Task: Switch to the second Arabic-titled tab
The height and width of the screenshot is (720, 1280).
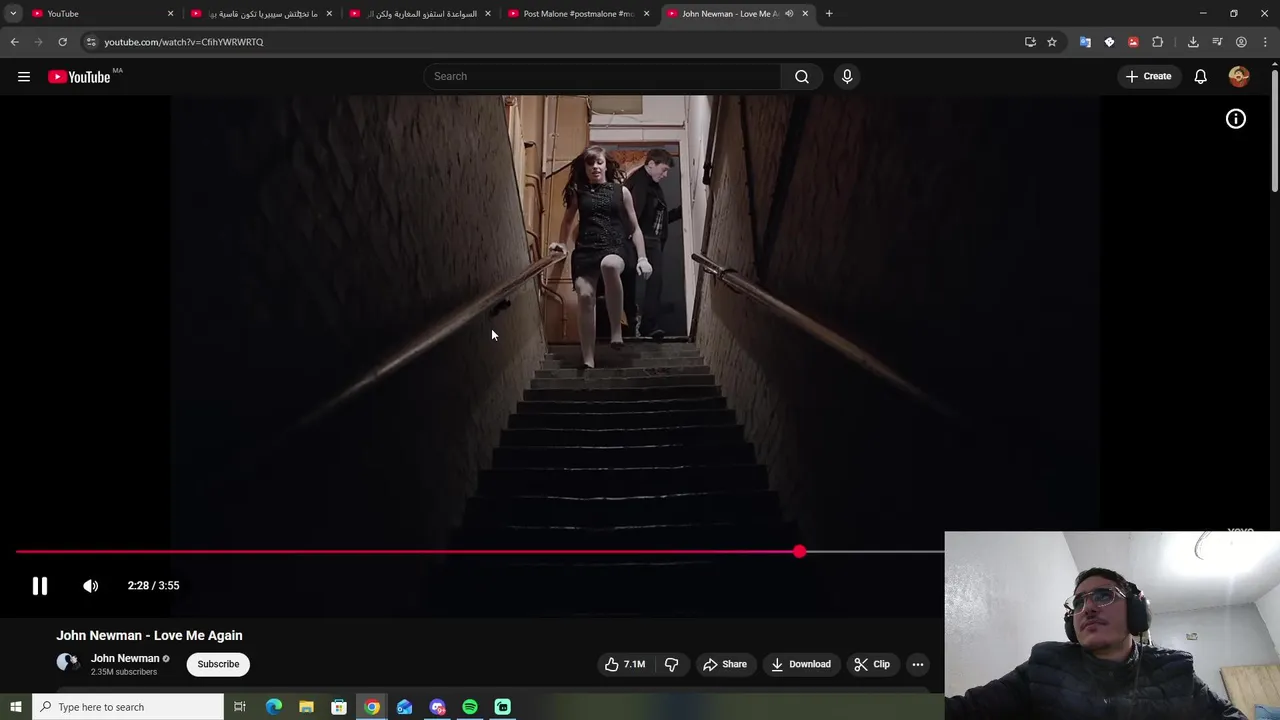Action: (261, 13)
